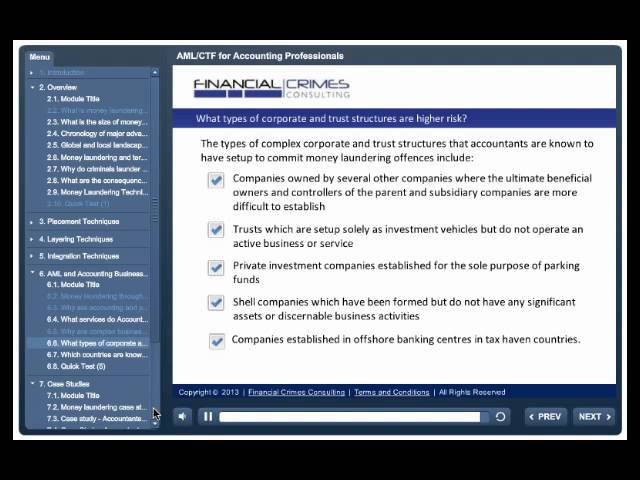Click the replay circular arrow icon

(x=501, y=416)
